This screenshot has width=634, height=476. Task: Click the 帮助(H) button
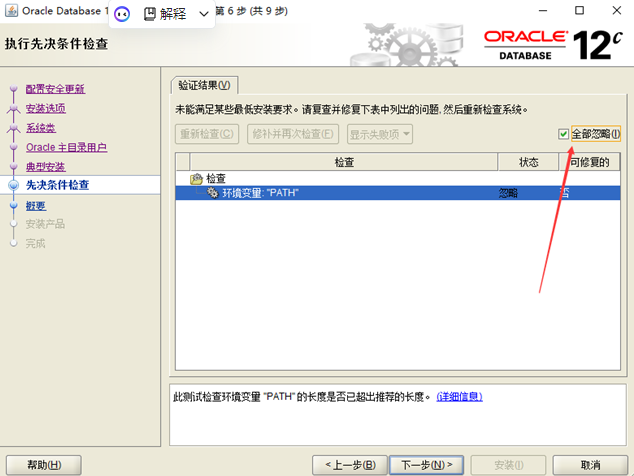pos(44,465)
